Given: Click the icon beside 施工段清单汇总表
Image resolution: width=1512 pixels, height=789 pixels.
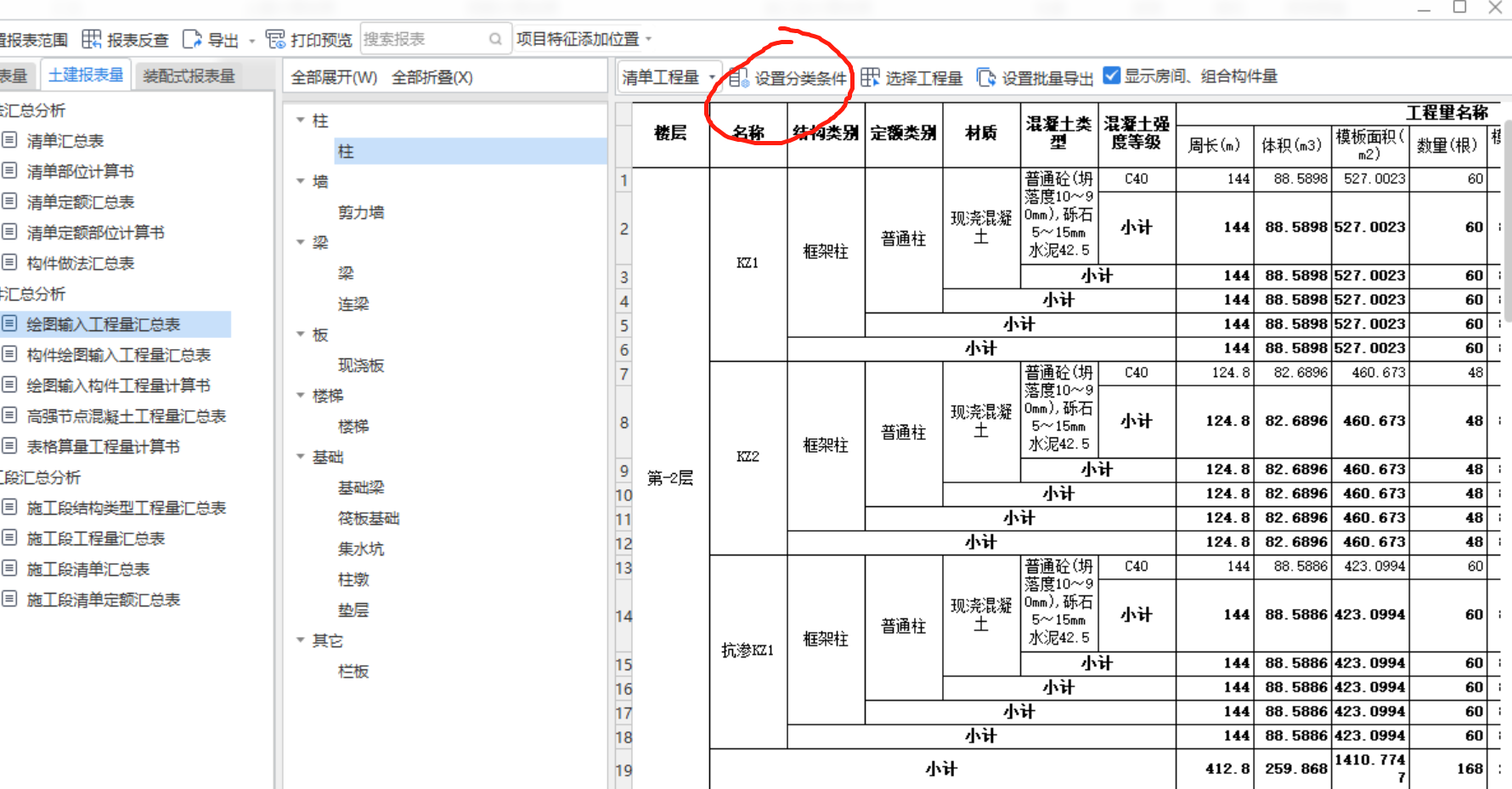Looking at the screenshot, I should pyautogui.click(x=9, y=568).
